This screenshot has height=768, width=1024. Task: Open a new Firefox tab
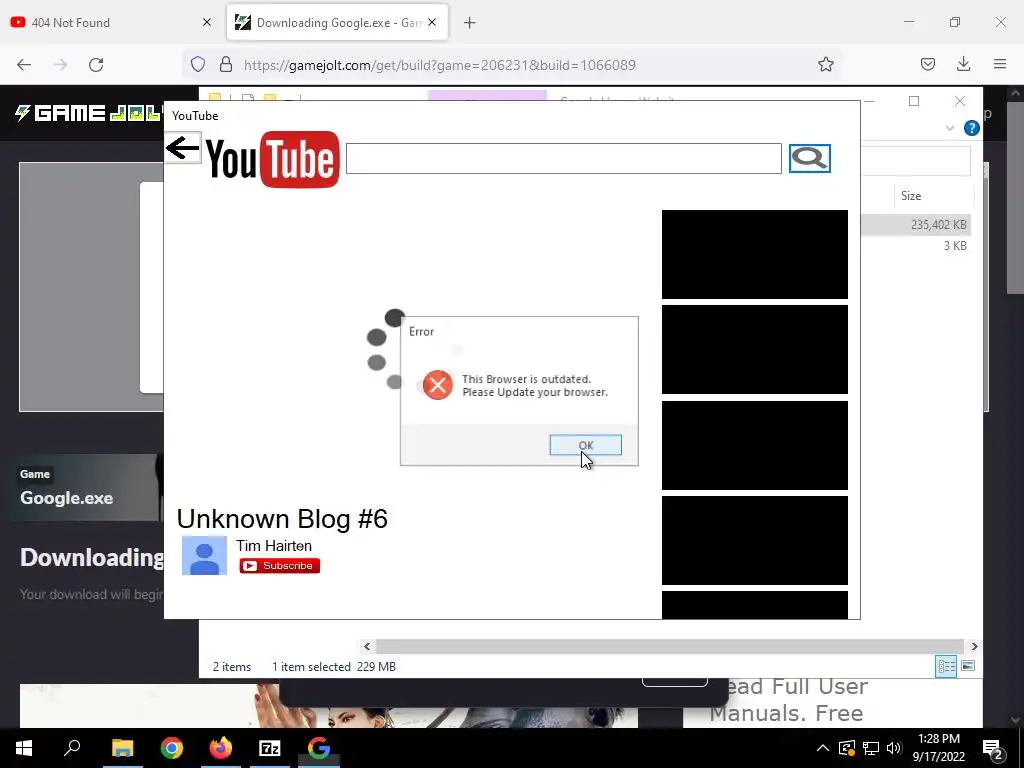[x=470, y=23]
